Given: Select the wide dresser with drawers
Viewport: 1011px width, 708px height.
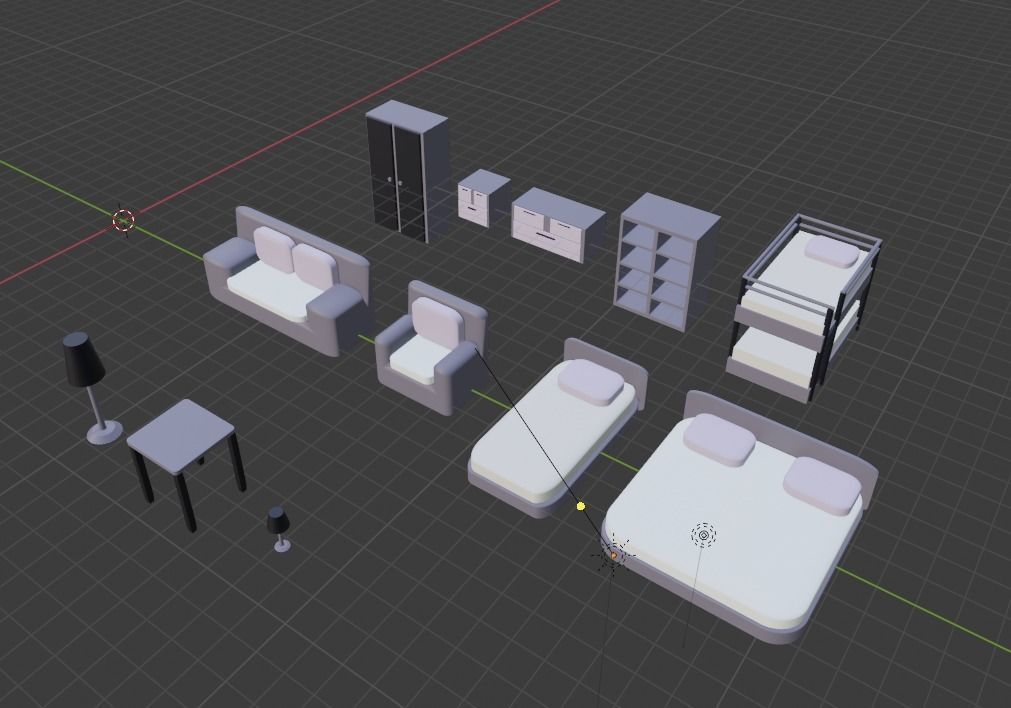Looking at the screenshot, I should coord(558,224).
